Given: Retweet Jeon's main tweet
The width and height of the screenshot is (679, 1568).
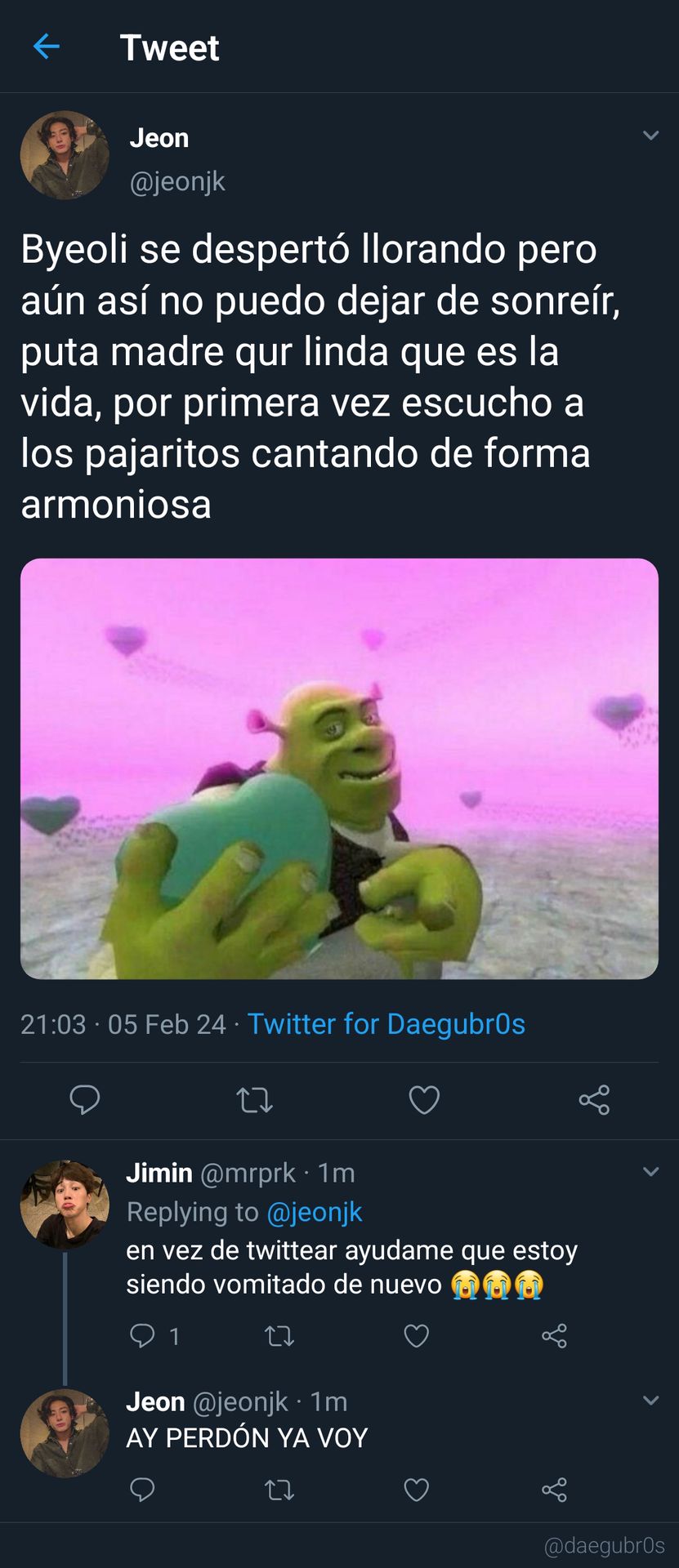Looking at the screenshot, I should pos(255,1100).
